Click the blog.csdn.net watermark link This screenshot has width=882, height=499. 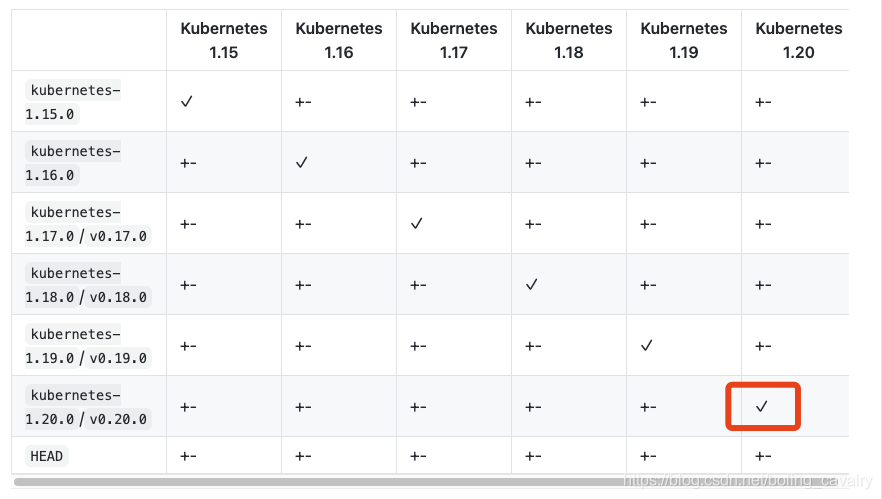point(748,480)
